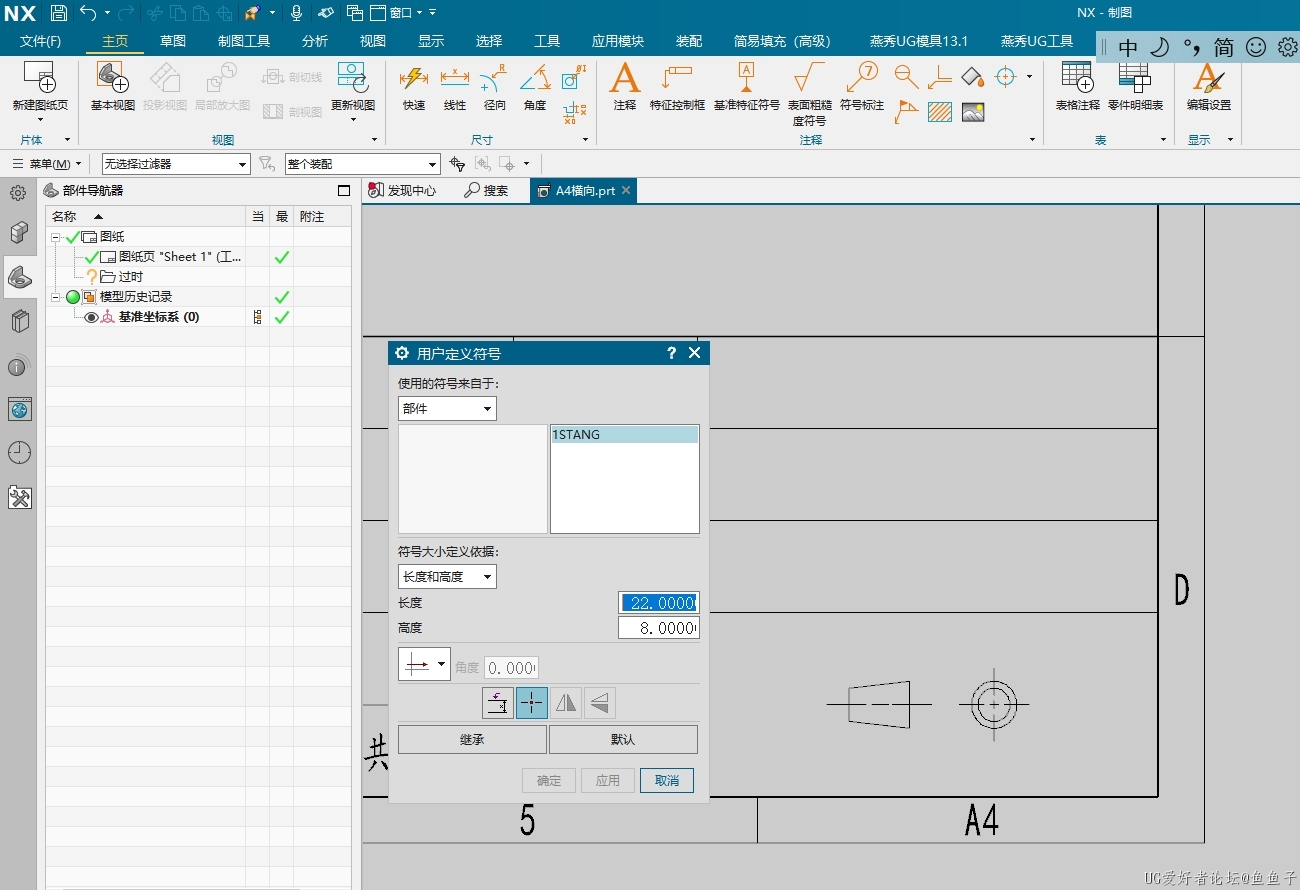Select 1STANG in the symbol list
The image size is (1300, 890).
tap(624, 435)
